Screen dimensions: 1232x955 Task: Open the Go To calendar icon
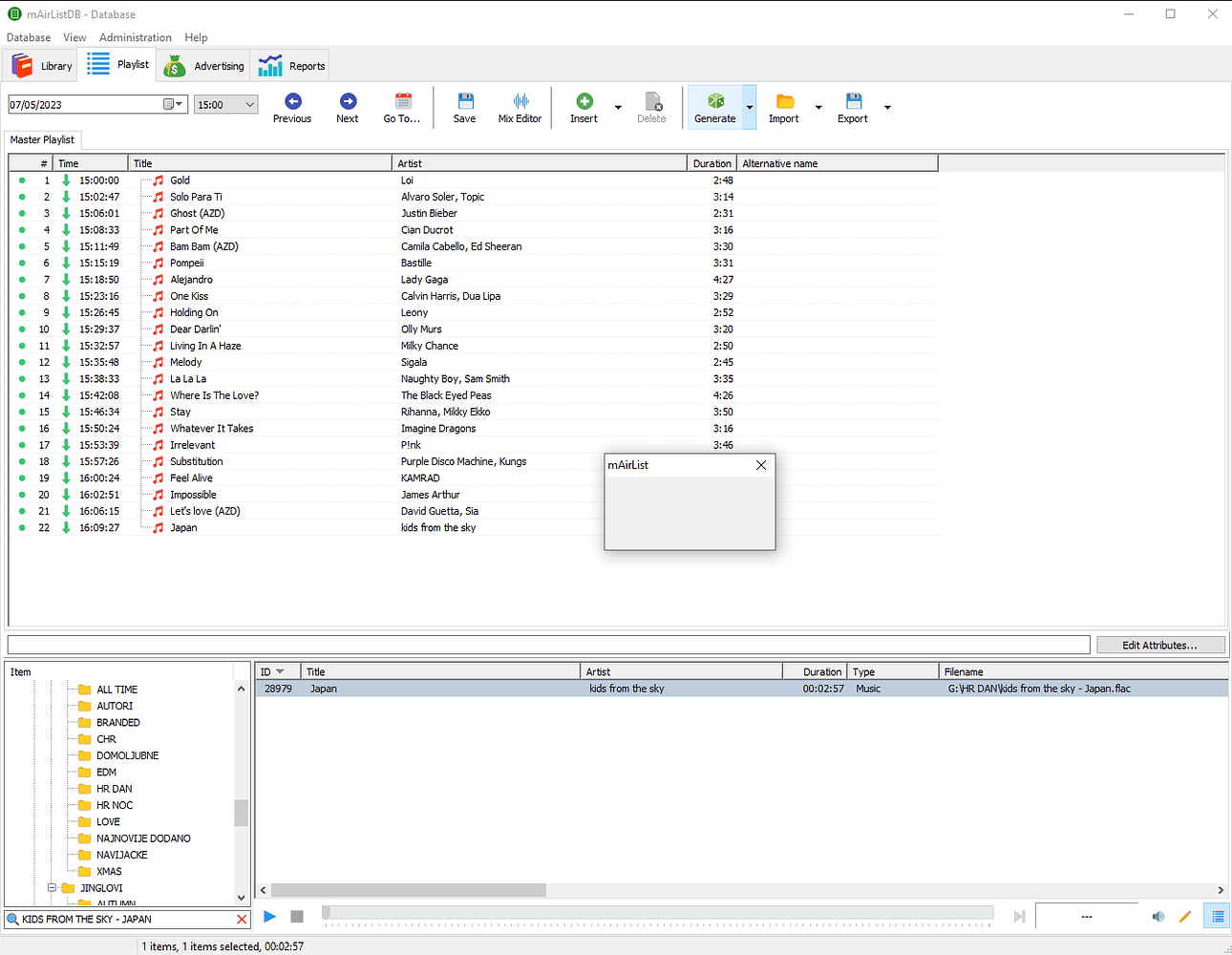[403, 101]
